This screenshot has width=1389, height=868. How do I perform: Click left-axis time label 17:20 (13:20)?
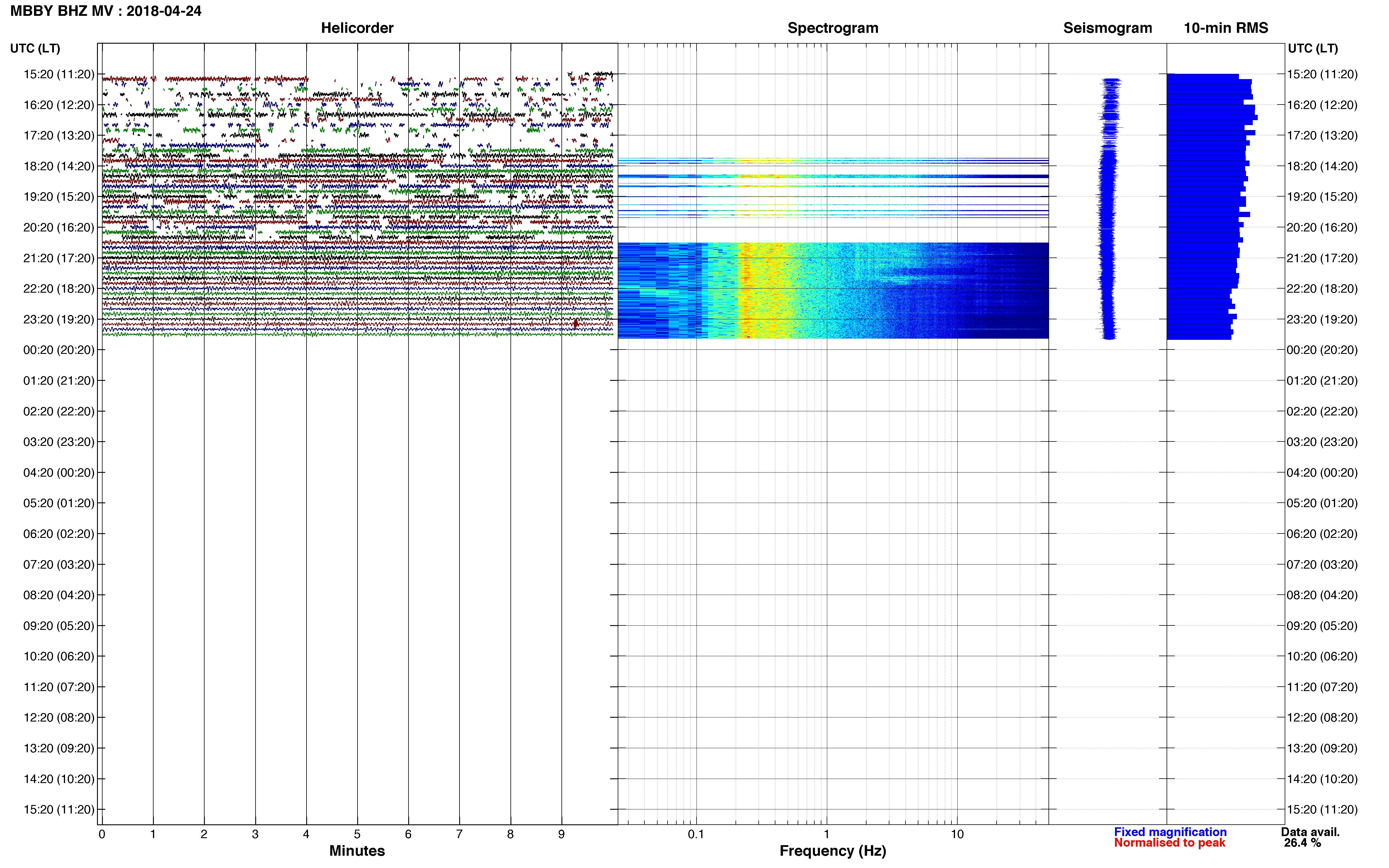pos(59,135)
